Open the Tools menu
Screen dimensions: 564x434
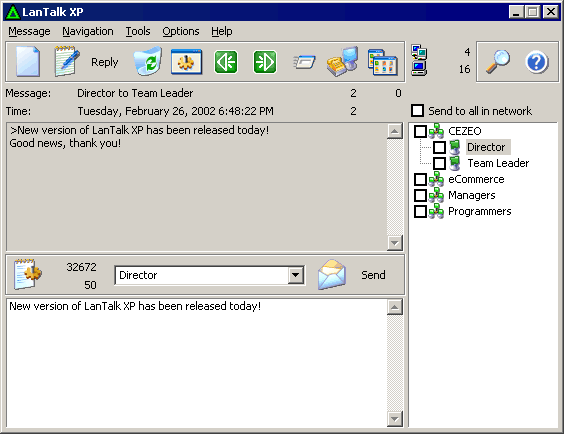click(138, 31)
